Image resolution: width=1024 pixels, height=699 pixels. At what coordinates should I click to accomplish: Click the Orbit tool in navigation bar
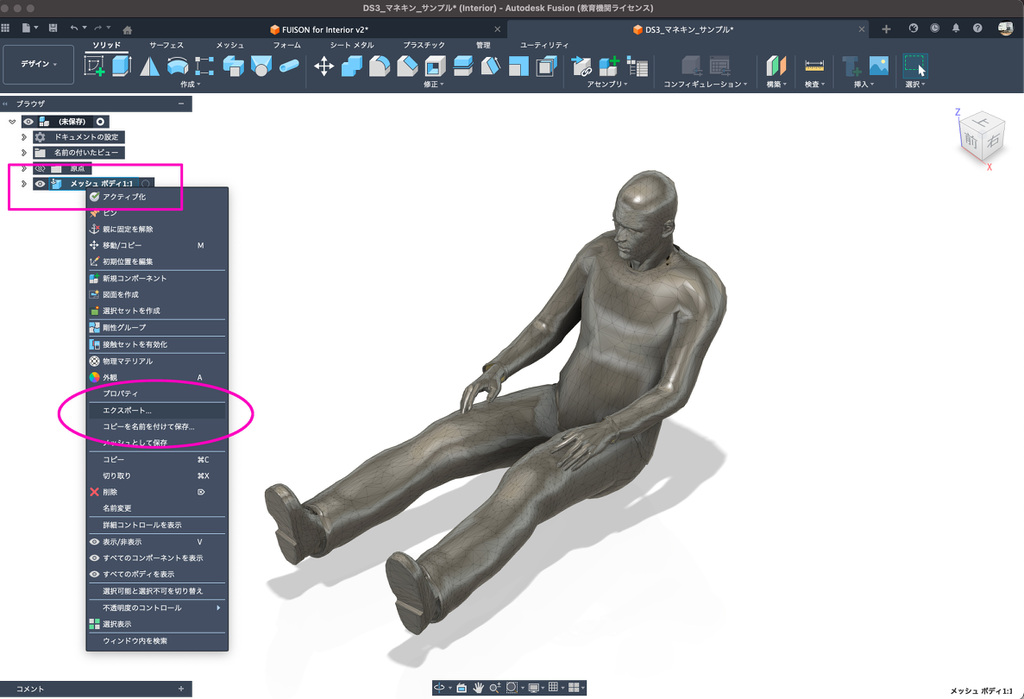440,688
